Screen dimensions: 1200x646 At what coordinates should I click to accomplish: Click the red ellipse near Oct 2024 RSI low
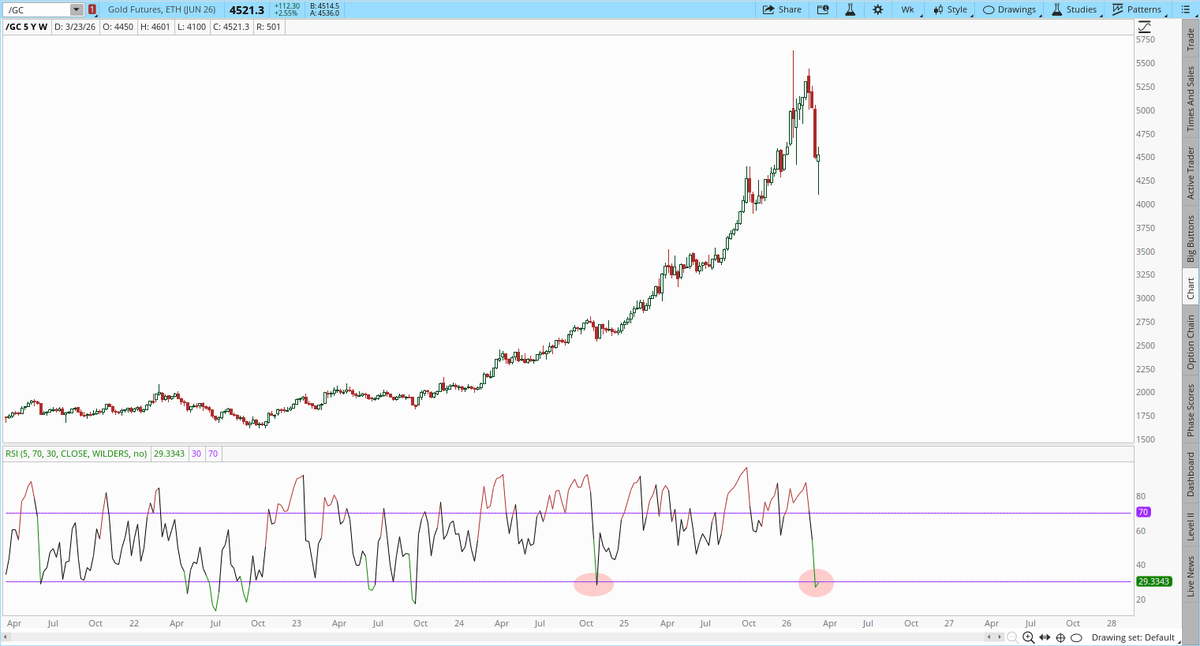tap(593, 583)
